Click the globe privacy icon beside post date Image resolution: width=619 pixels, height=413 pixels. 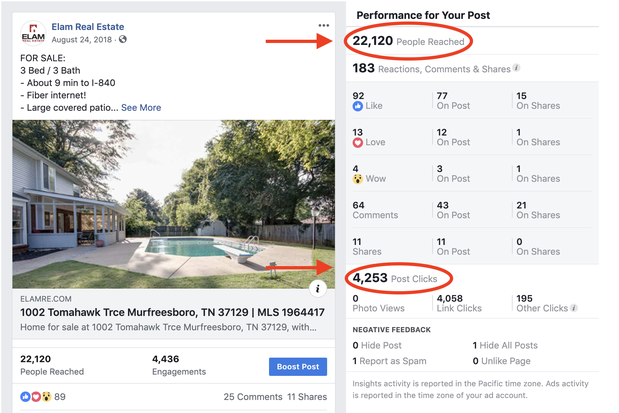pos(123,38)
